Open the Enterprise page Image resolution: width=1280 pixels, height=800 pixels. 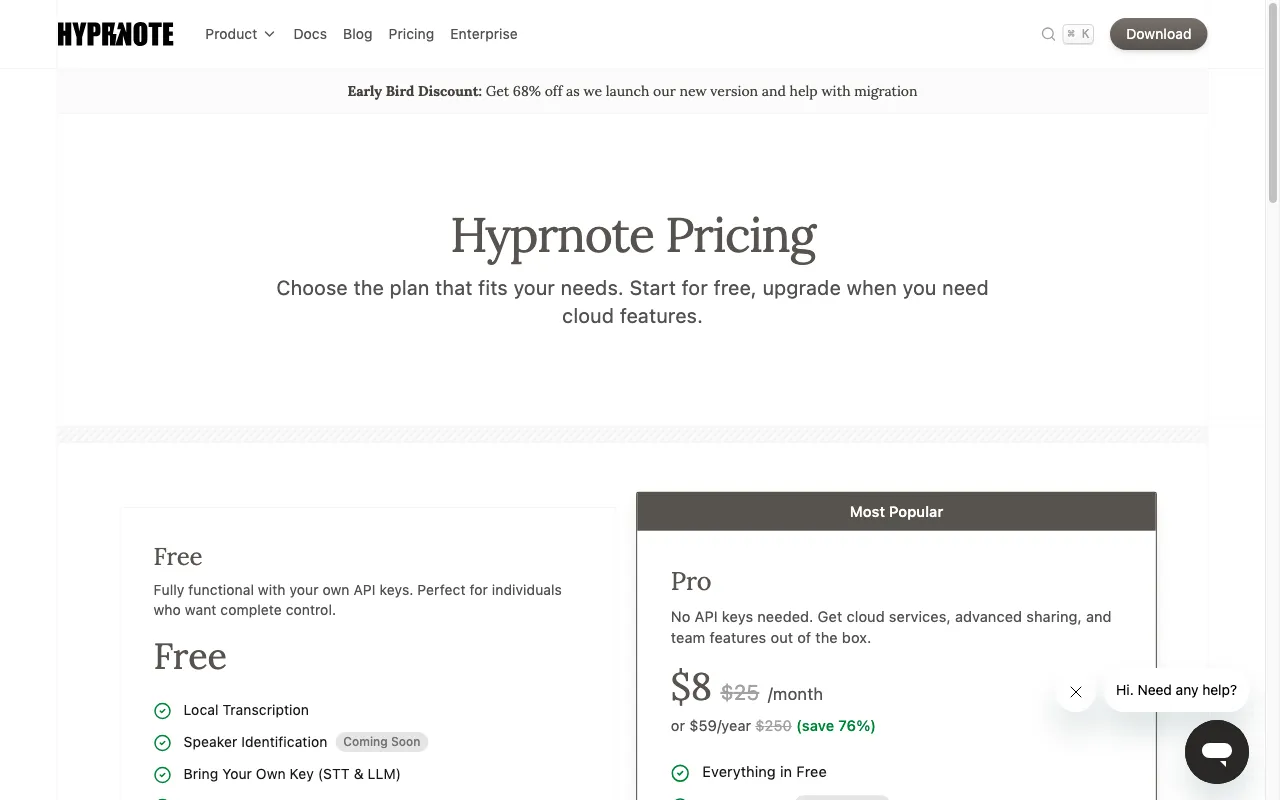[x=484, y=34]
